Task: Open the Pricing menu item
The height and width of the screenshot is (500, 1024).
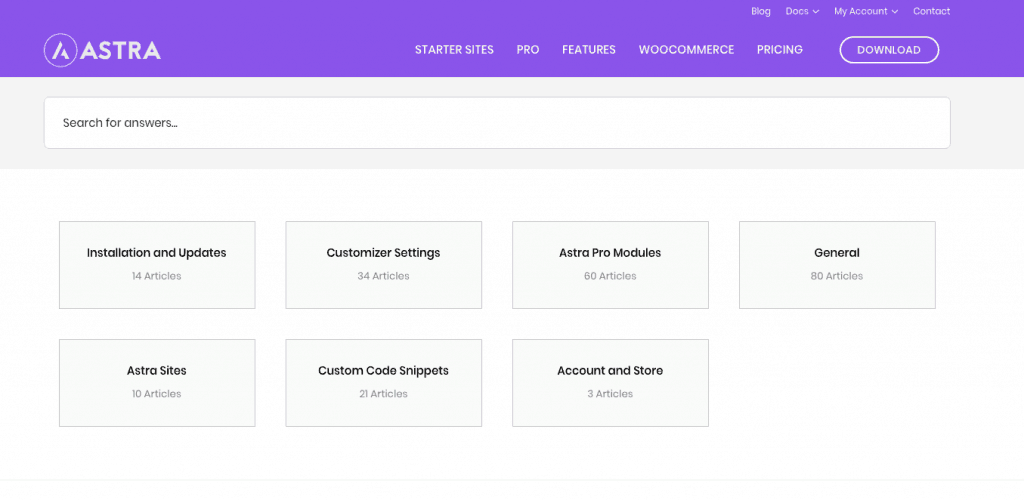Action: pos(780,50)
